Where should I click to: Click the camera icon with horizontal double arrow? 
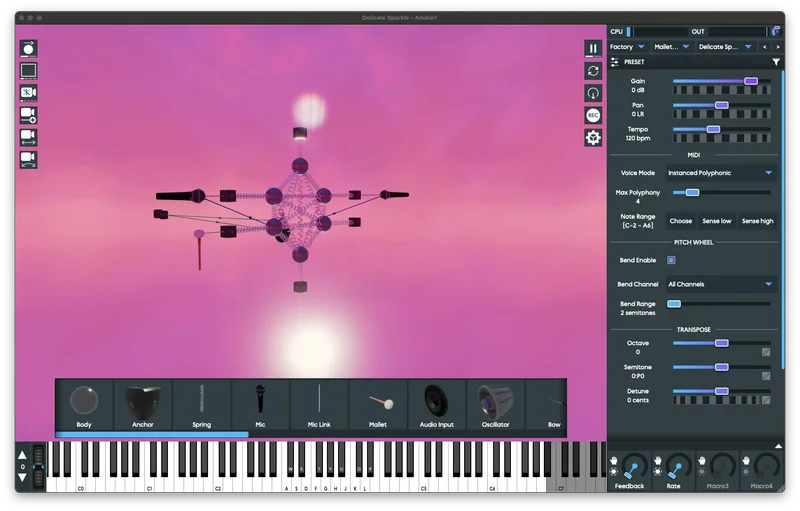(x=29, y=137)
